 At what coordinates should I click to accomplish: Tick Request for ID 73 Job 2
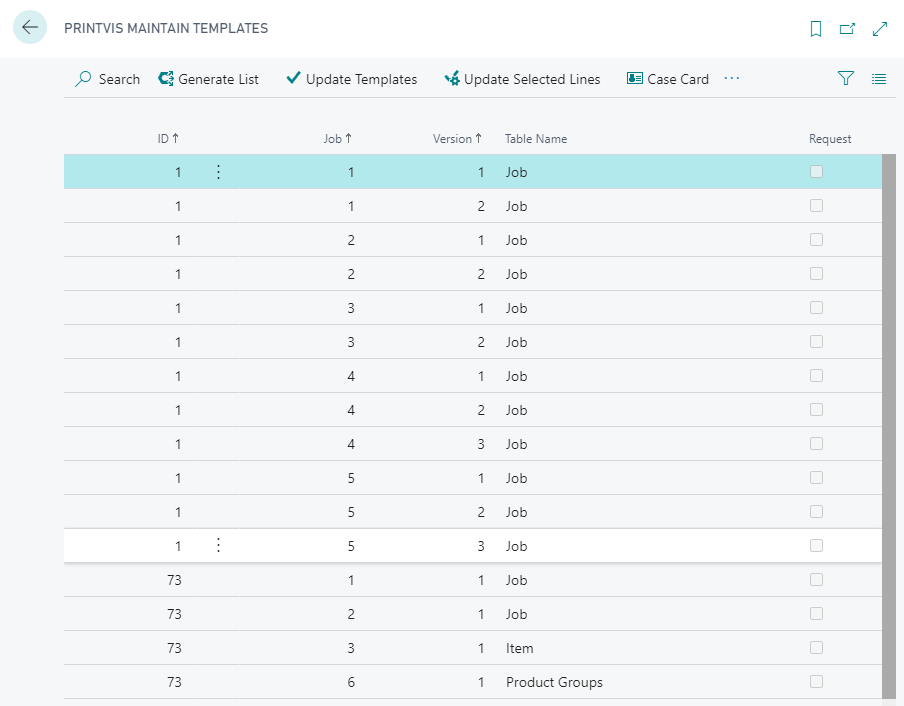click(816, 613)
